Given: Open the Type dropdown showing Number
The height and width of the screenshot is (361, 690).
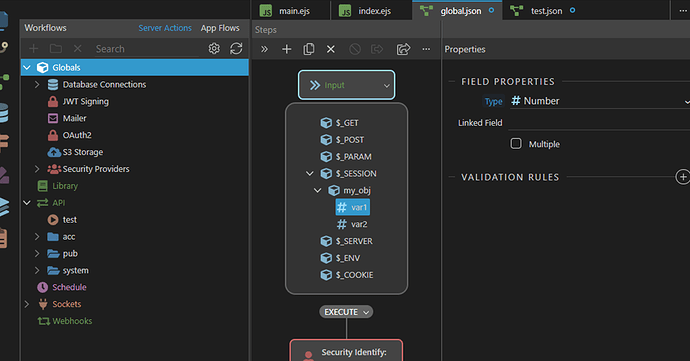Looking at the screenshot, I should click(599, 101).
